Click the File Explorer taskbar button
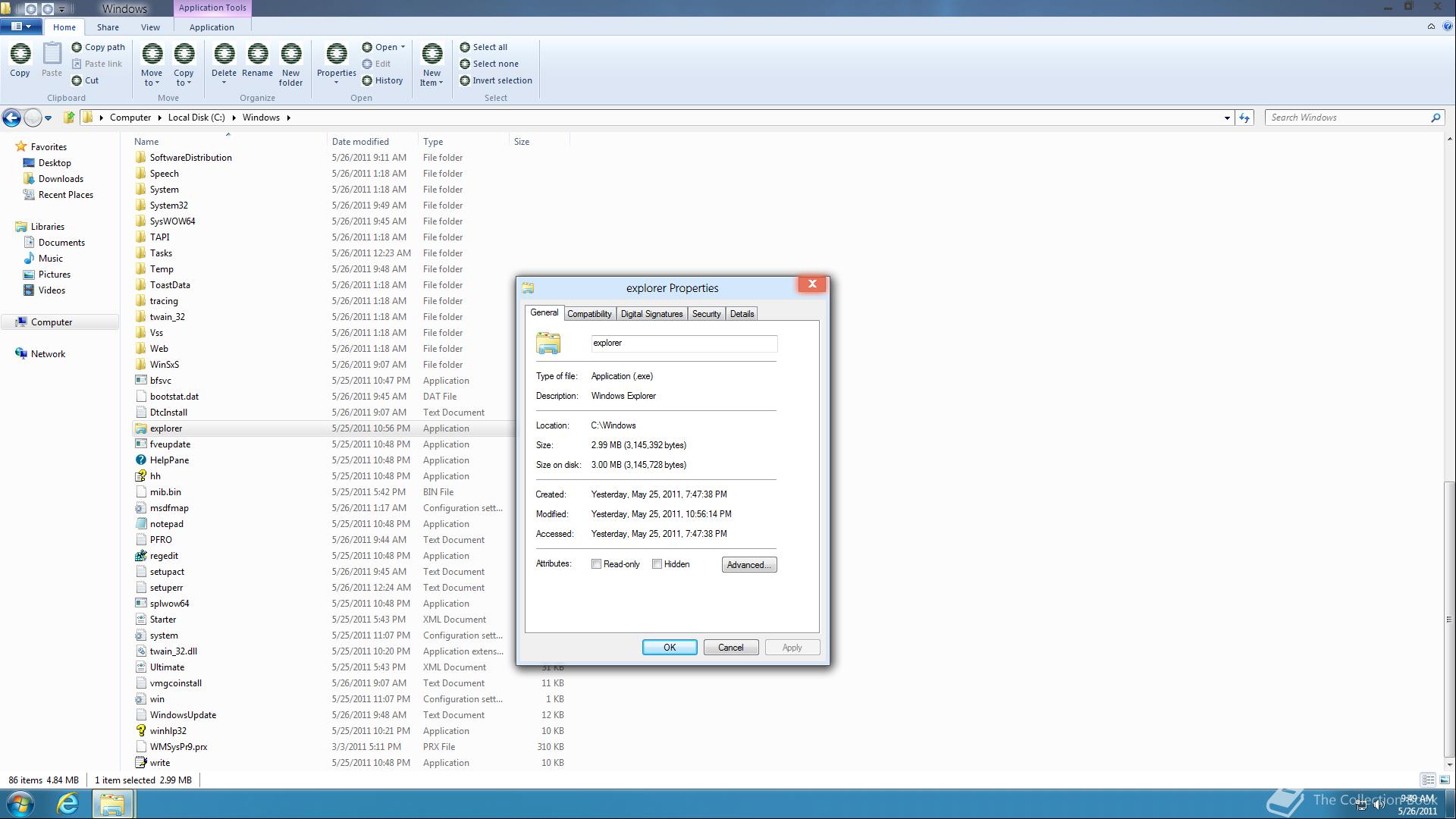Viewport: 1456px width, 819px height. click(112, 804)
